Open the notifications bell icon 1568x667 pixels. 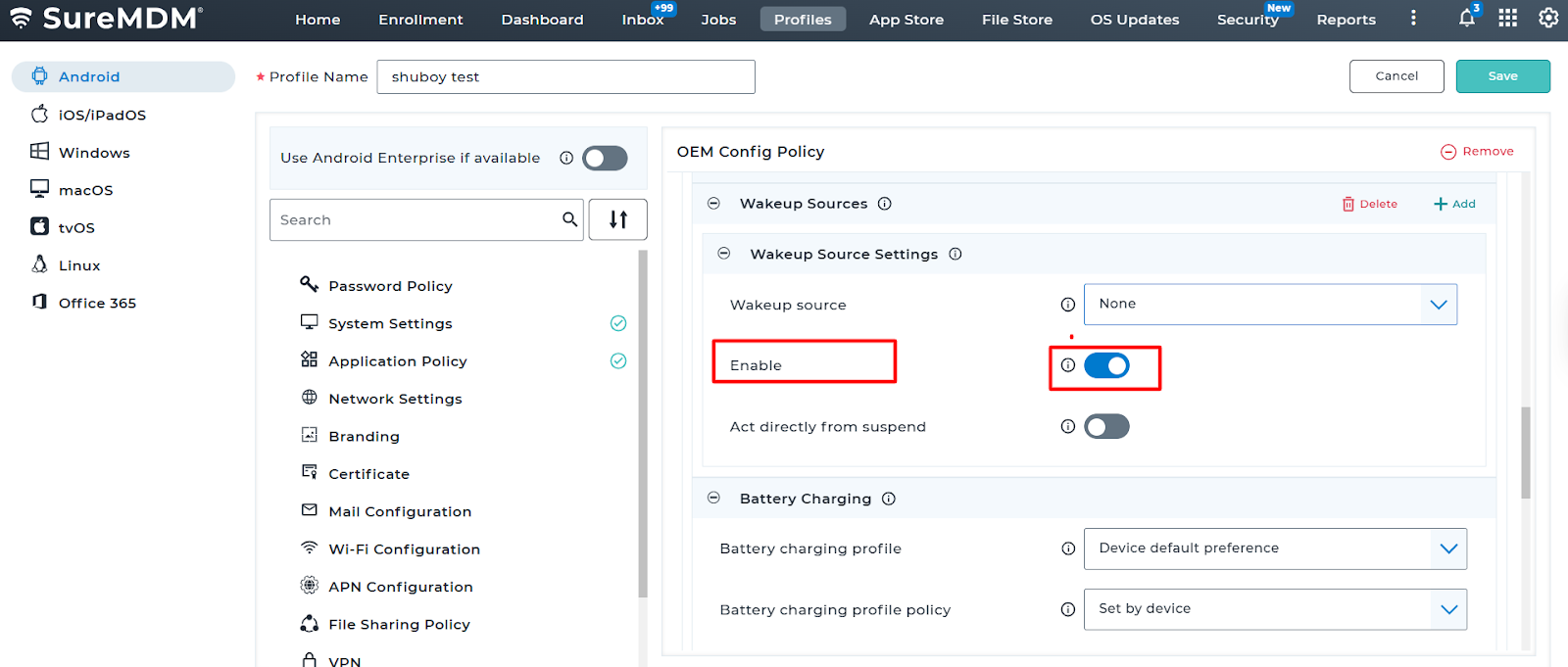click(x=1466, y=19)
